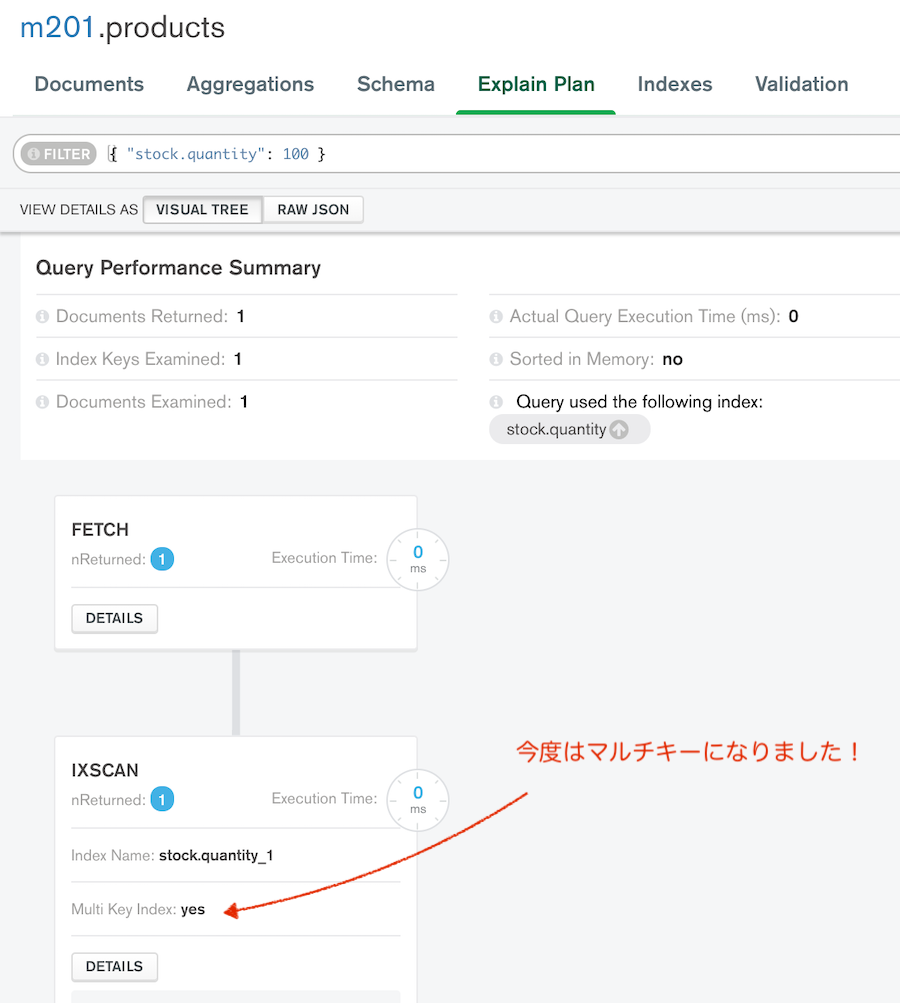Viewport: 900px width, 1003px height.
Task: Click Sorted in Memory no value
Action: (672, 359)
